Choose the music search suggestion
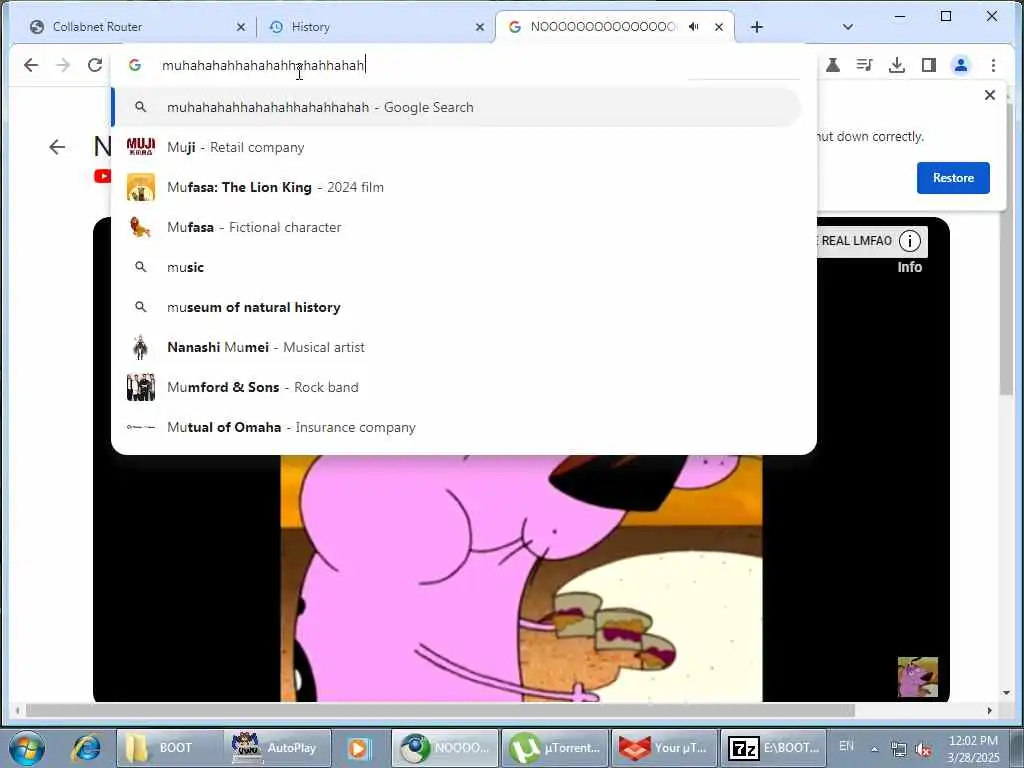Screen dimensions: 1024x768 coord(456,267)
